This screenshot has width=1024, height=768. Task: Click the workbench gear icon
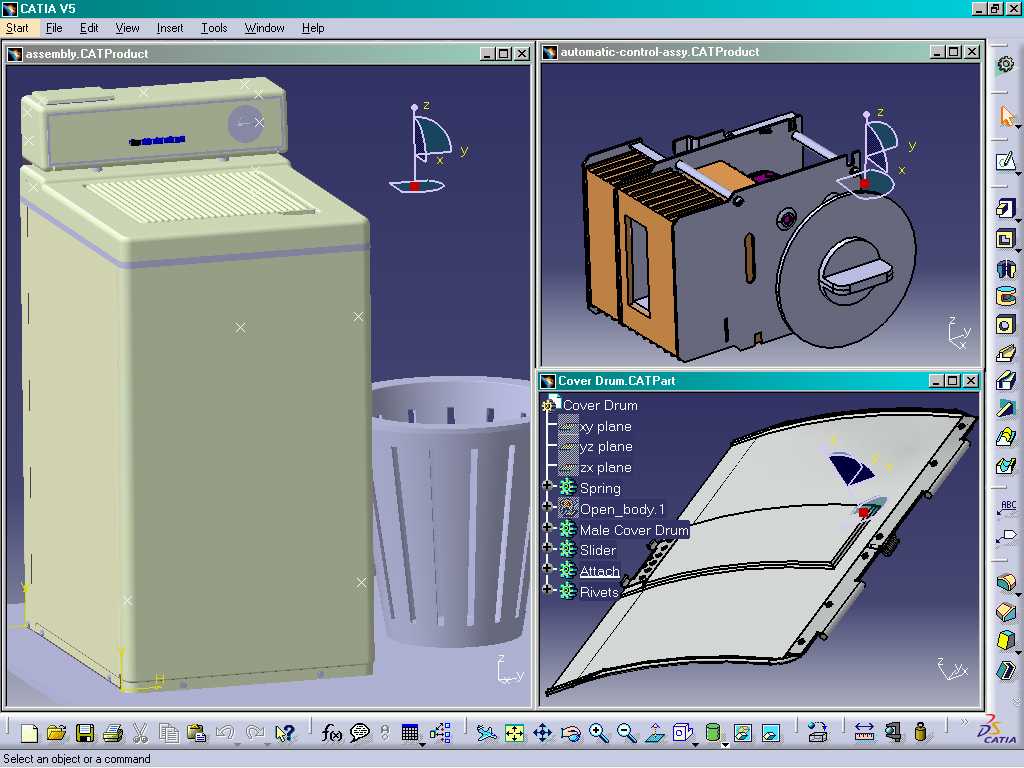click(1006, 64)
